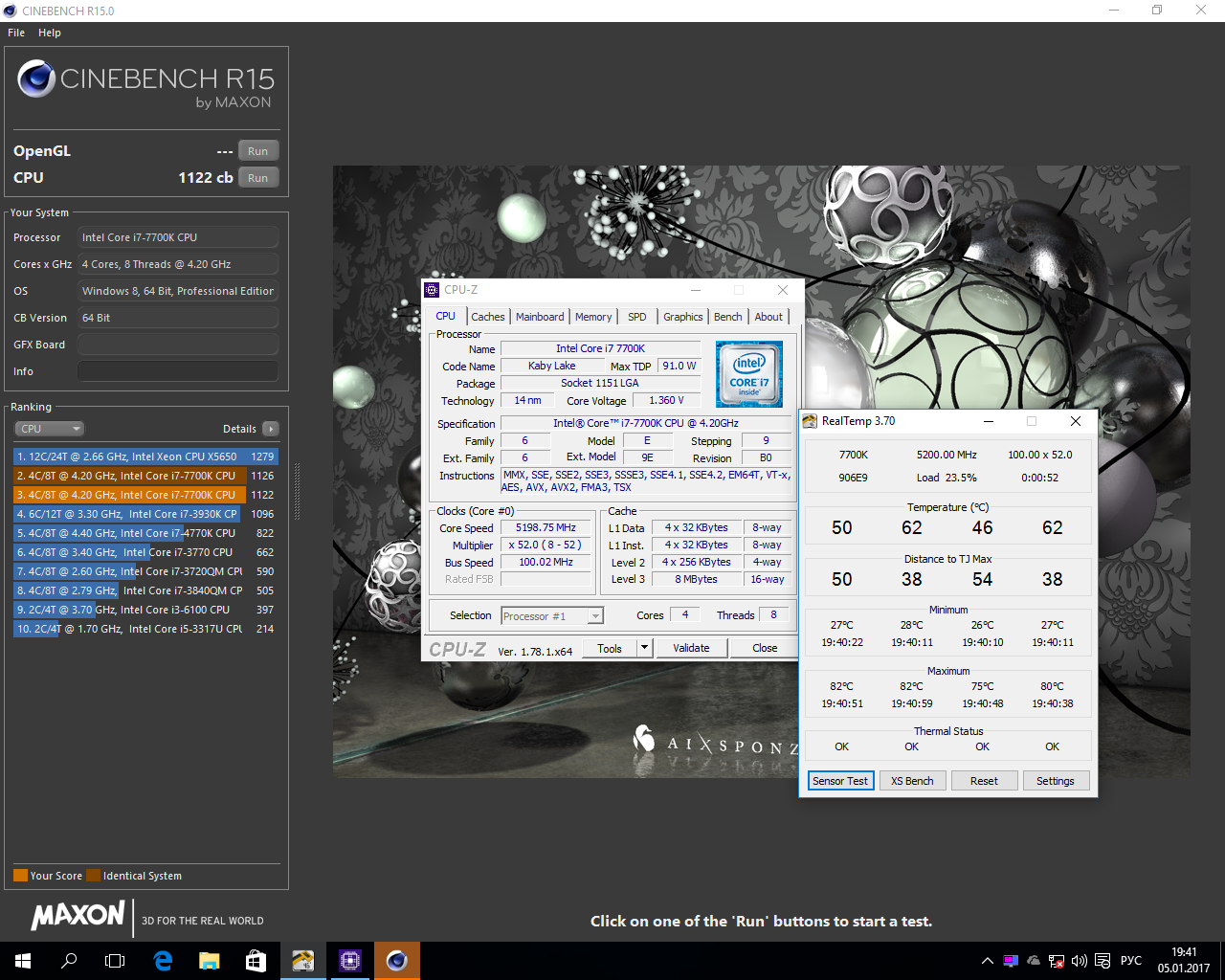Viewport: 1225px width, 980px height.
Task: Switch to RealTemp via its taskbar icon
Action: click(x=302, y=961)
